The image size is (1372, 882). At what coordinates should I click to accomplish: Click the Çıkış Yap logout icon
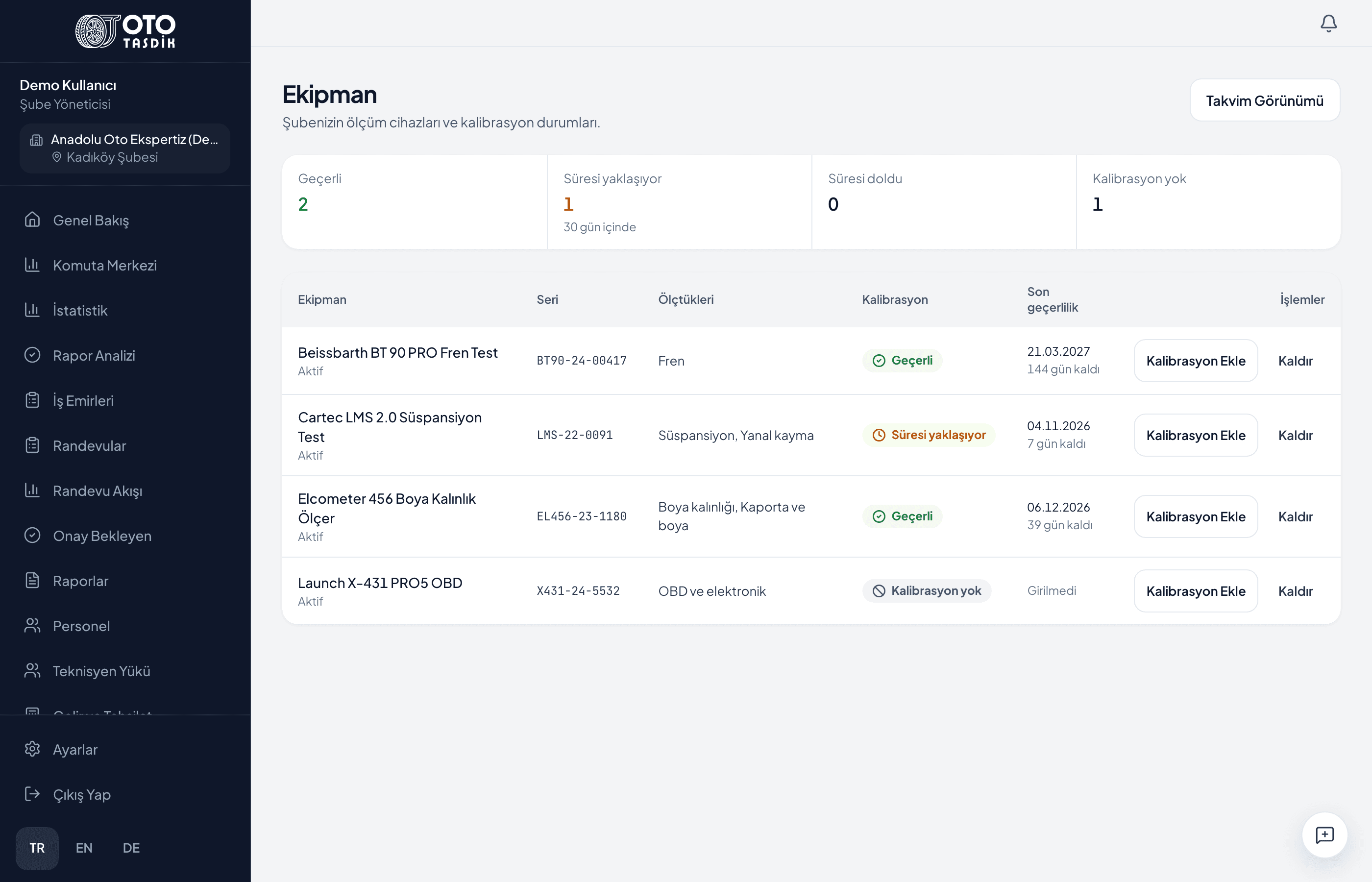(32, 794)
